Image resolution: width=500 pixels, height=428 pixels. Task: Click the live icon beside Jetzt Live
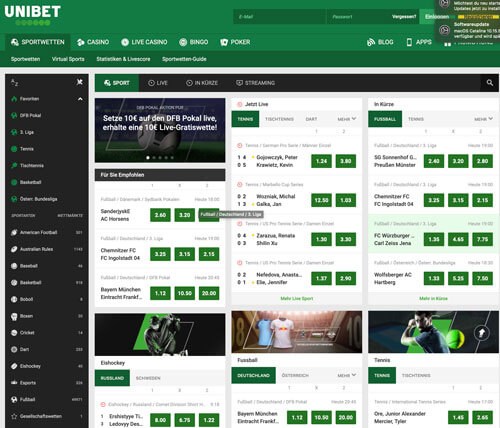pyautogui.click(x=239, y=104)
